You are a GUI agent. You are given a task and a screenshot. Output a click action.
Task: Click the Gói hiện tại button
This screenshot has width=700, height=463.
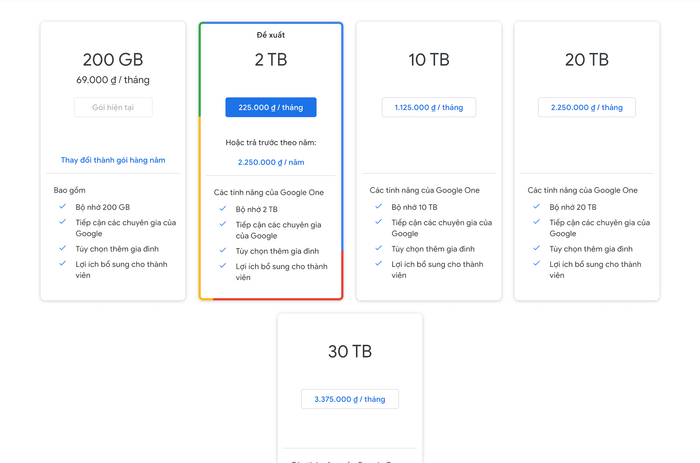pyautogui.click(x=113, y=107)
